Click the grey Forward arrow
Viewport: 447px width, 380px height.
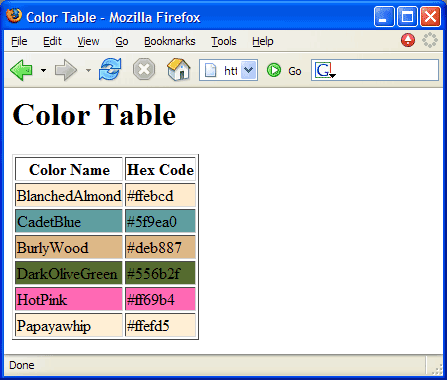(x=66, y=70)
